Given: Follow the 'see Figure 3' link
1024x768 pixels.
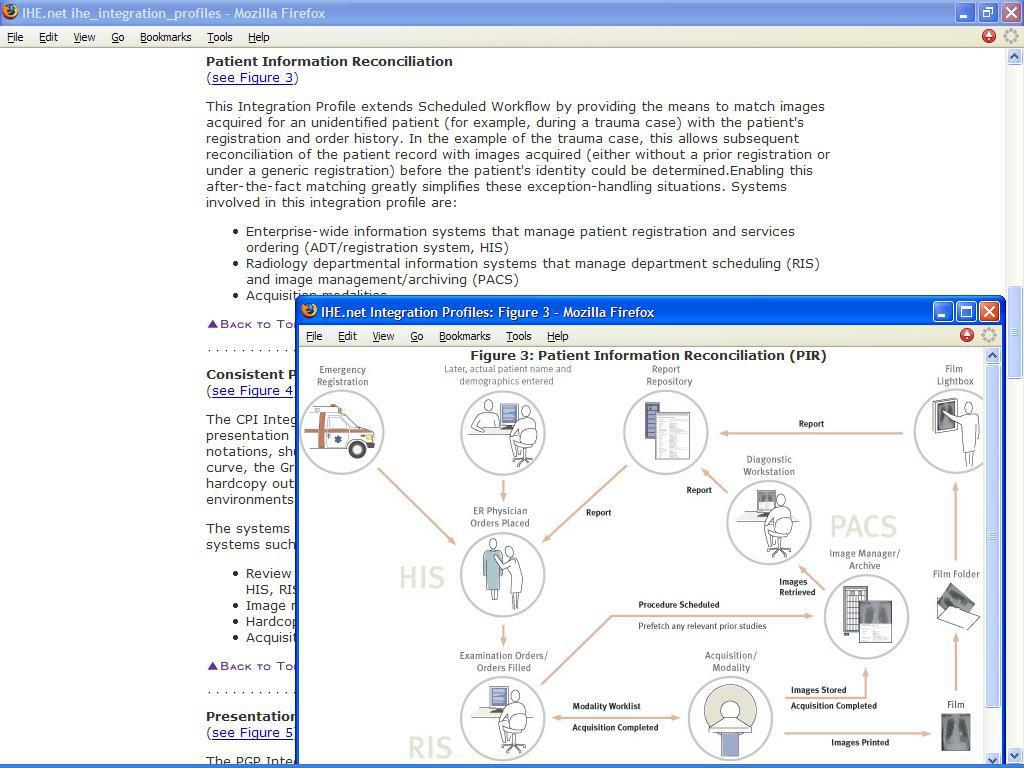Looking at the screenshot, I should 252,78.
